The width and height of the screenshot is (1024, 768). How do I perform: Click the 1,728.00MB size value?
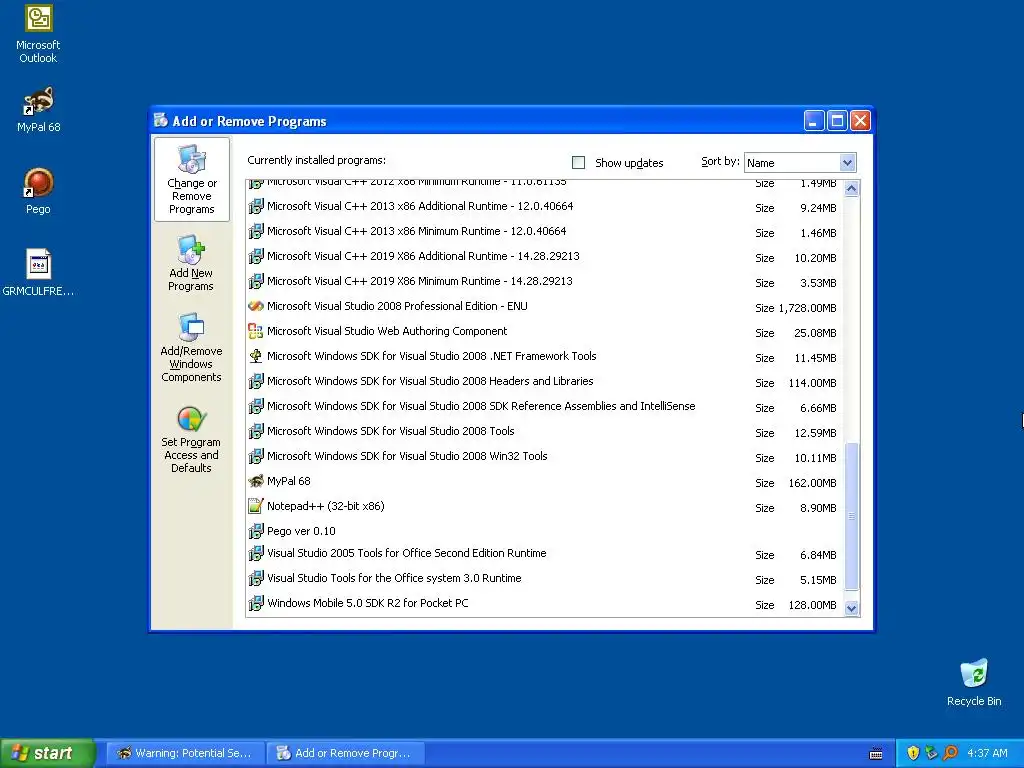click(x=807, y=308)
